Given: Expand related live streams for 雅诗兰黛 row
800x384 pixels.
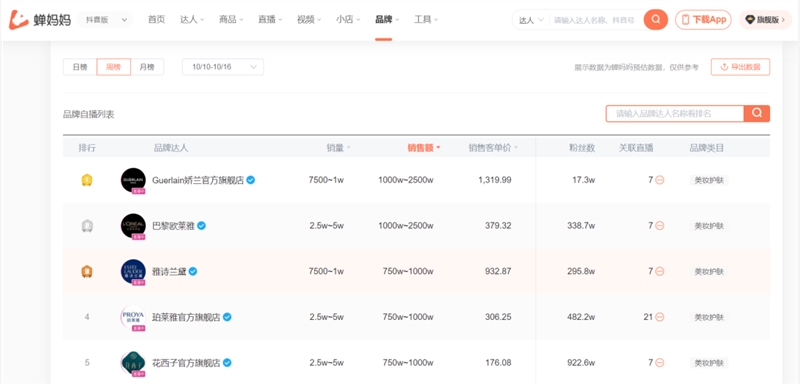Looking at the screenshot, I should point(660,271).
